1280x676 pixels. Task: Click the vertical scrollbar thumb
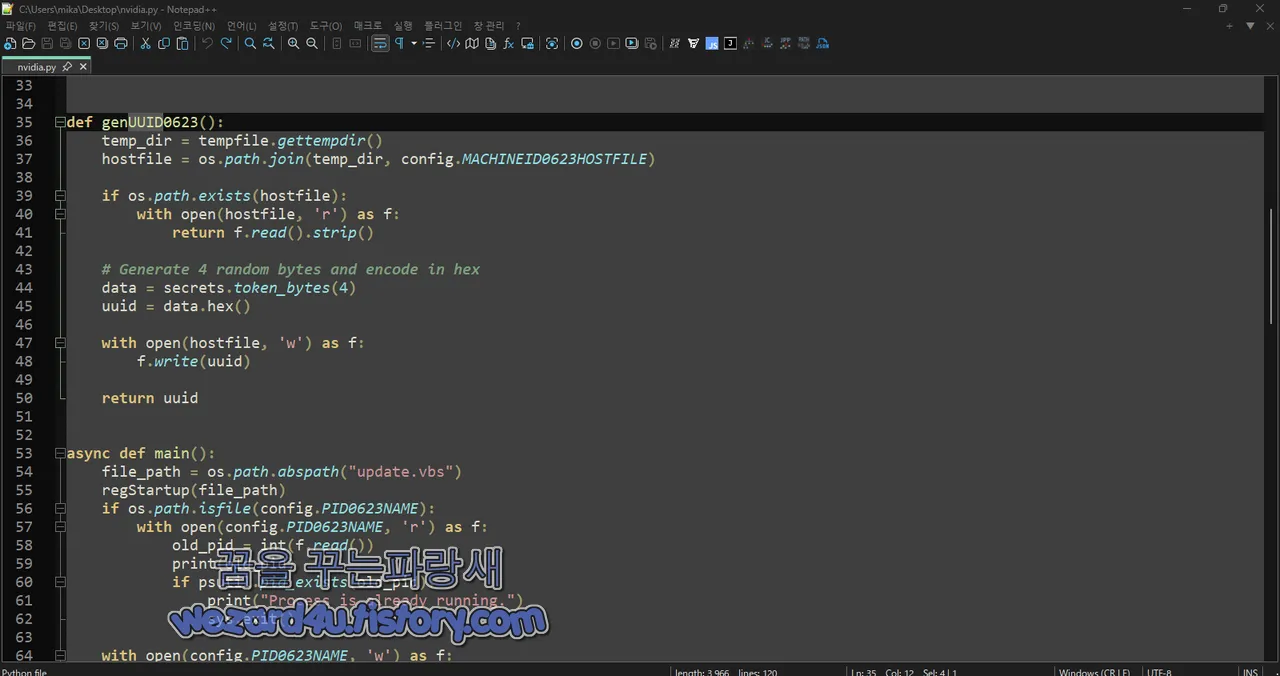point(1272,265)
